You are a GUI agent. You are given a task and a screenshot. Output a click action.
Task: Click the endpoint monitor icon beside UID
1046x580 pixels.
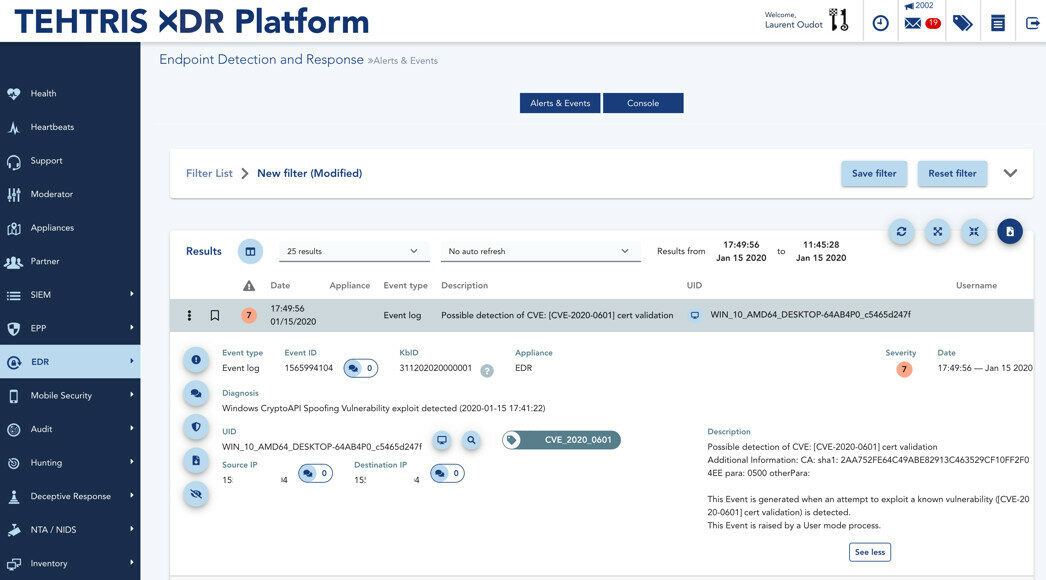442,440
